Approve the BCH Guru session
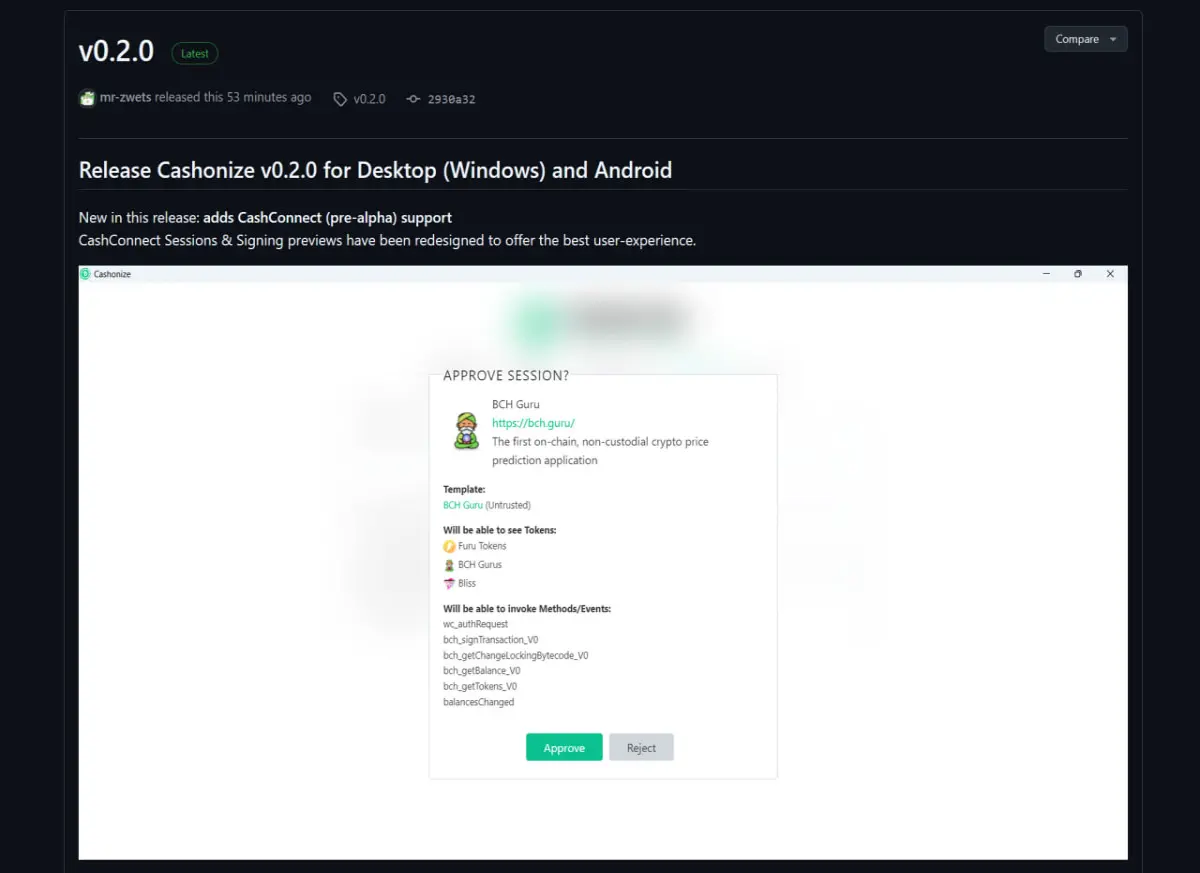 (564, 747)
